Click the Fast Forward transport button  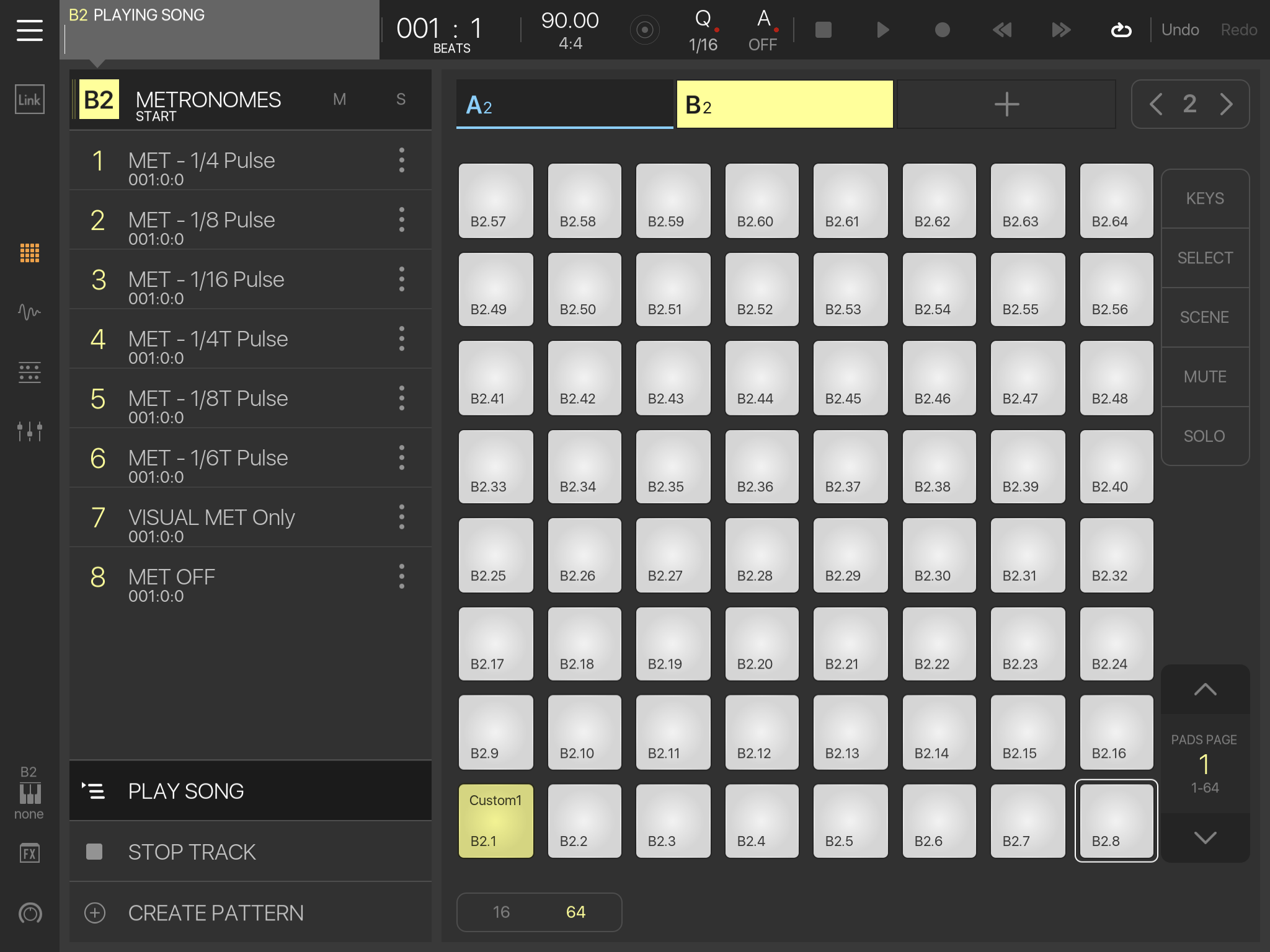pyautogui.click(x=1061, y=30)
